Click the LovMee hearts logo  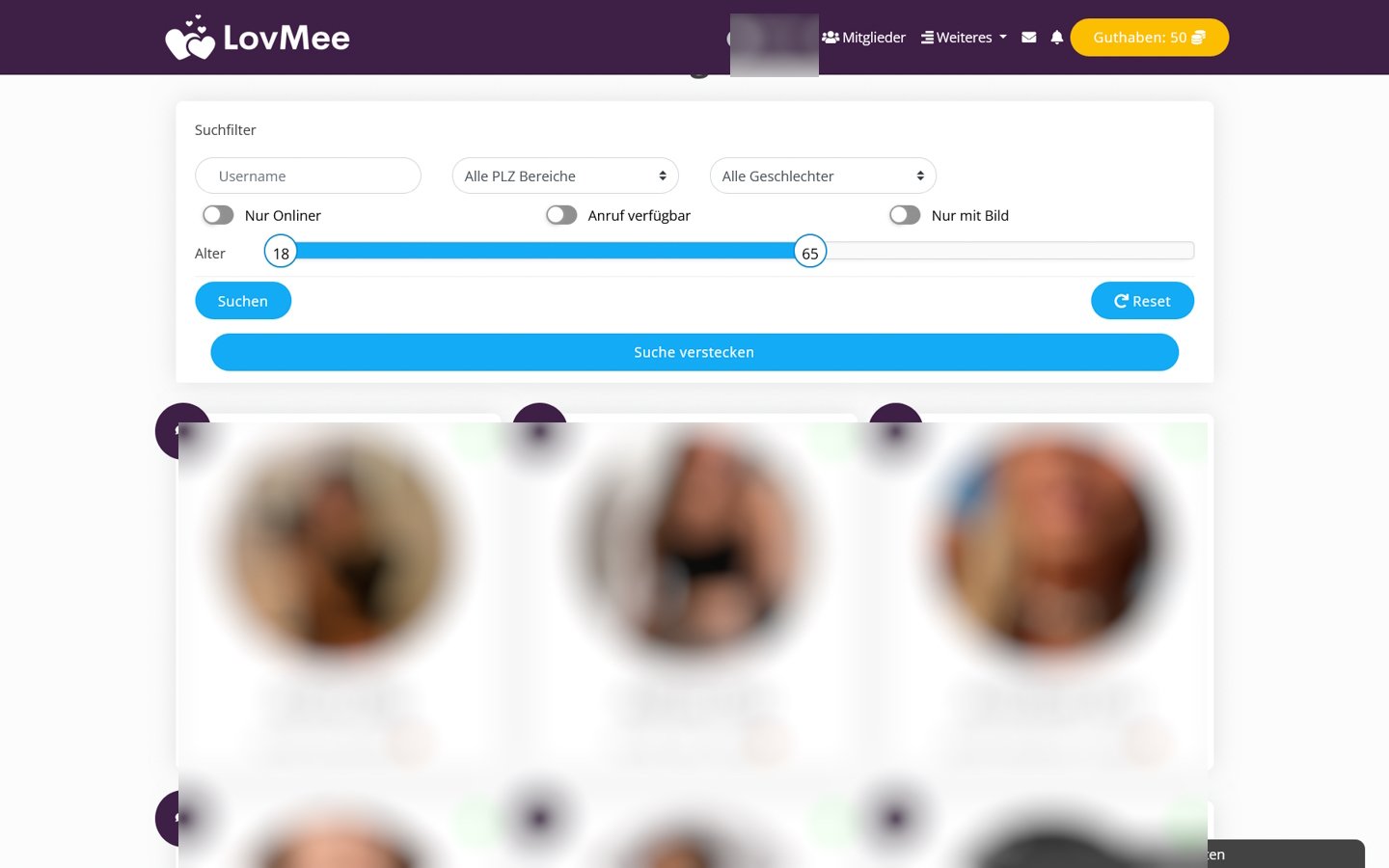pos(190,38)
